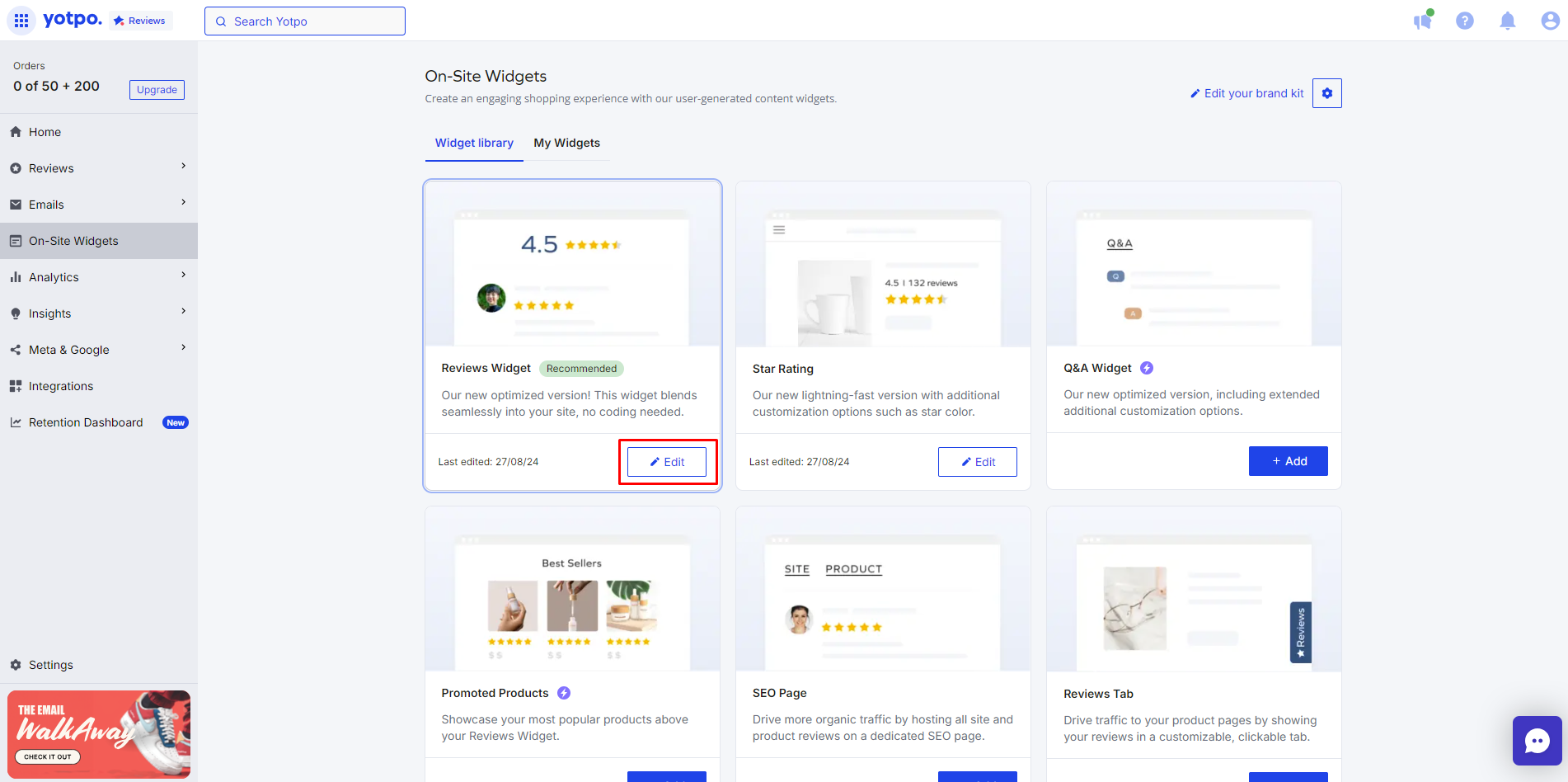Image resolution: width=1568 pixels, height=782 pixels.
Task: Select Home in the sidebar
Action: click(x=45, y=132)
